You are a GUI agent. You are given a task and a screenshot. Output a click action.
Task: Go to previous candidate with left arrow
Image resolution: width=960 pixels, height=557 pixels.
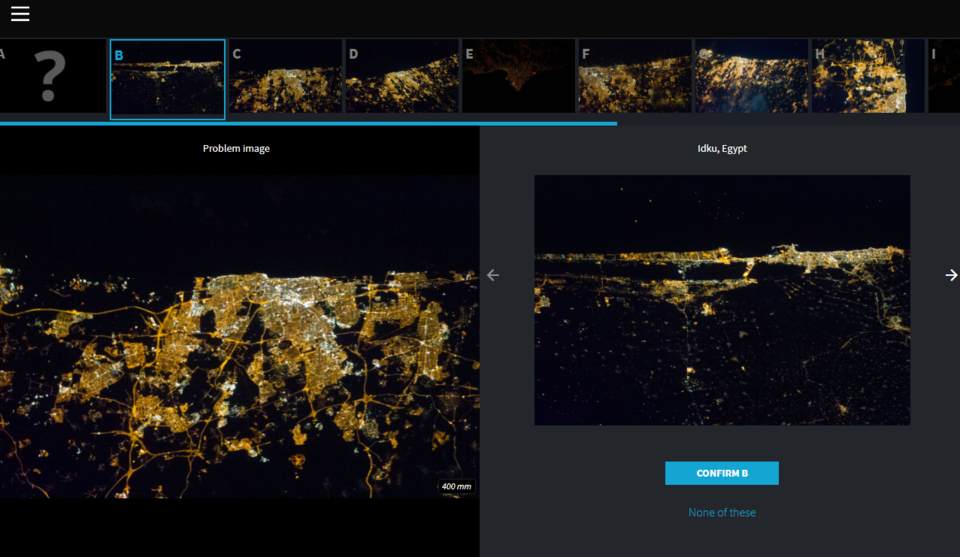pyautogui.click(x=493, y=275)
